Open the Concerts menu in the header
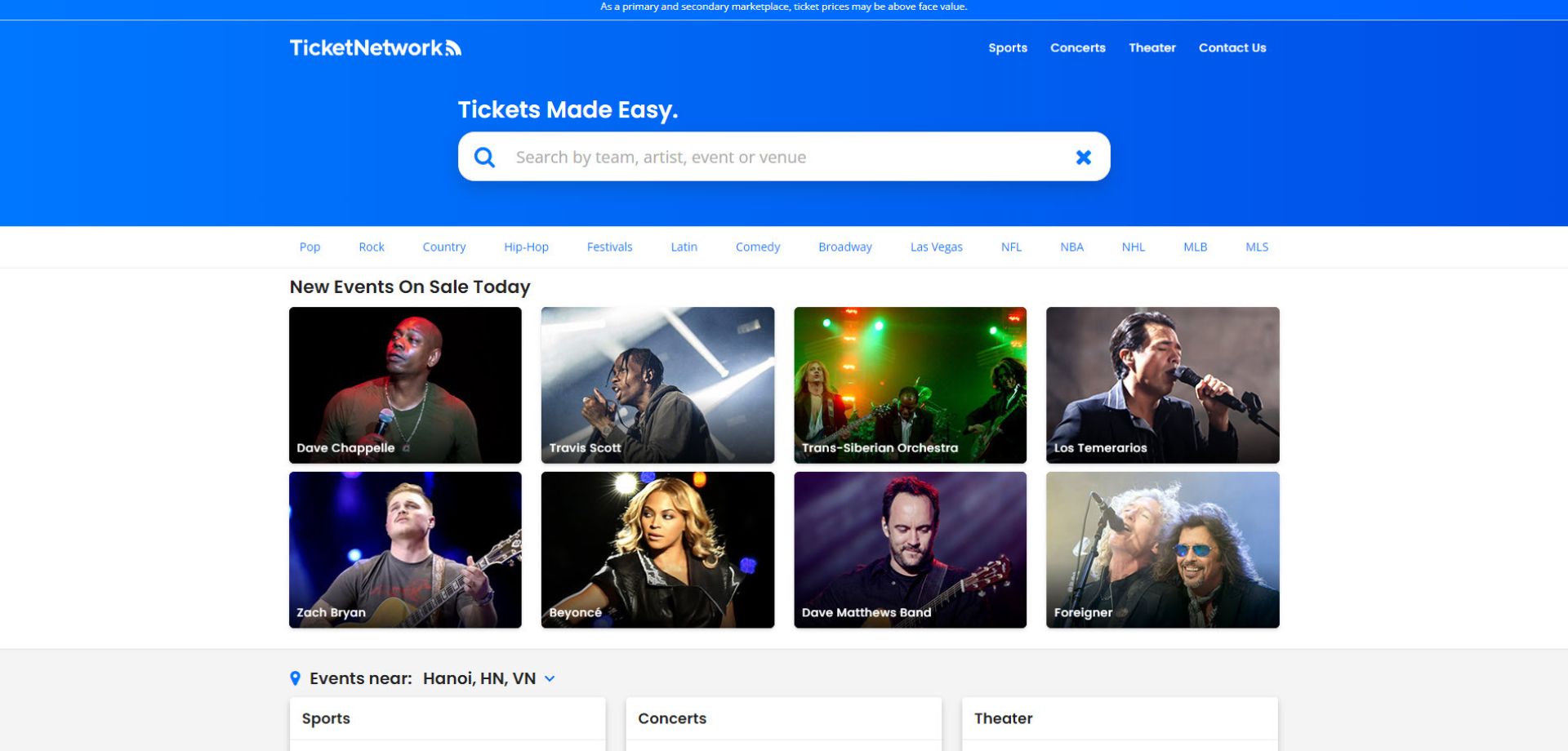This screenshot has height=751, width=1568. tap(1077, 47)
